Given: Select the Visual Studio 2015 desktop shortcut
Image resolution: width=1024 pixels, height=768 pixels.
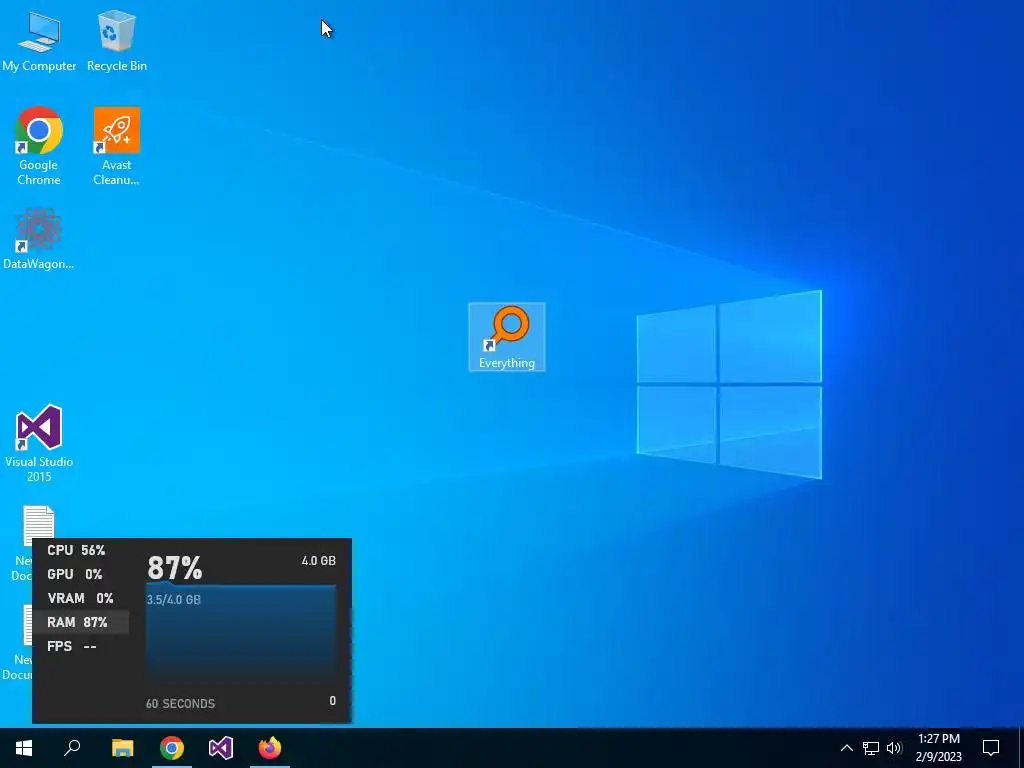Looking at the screenshot, I should (39, 444).
